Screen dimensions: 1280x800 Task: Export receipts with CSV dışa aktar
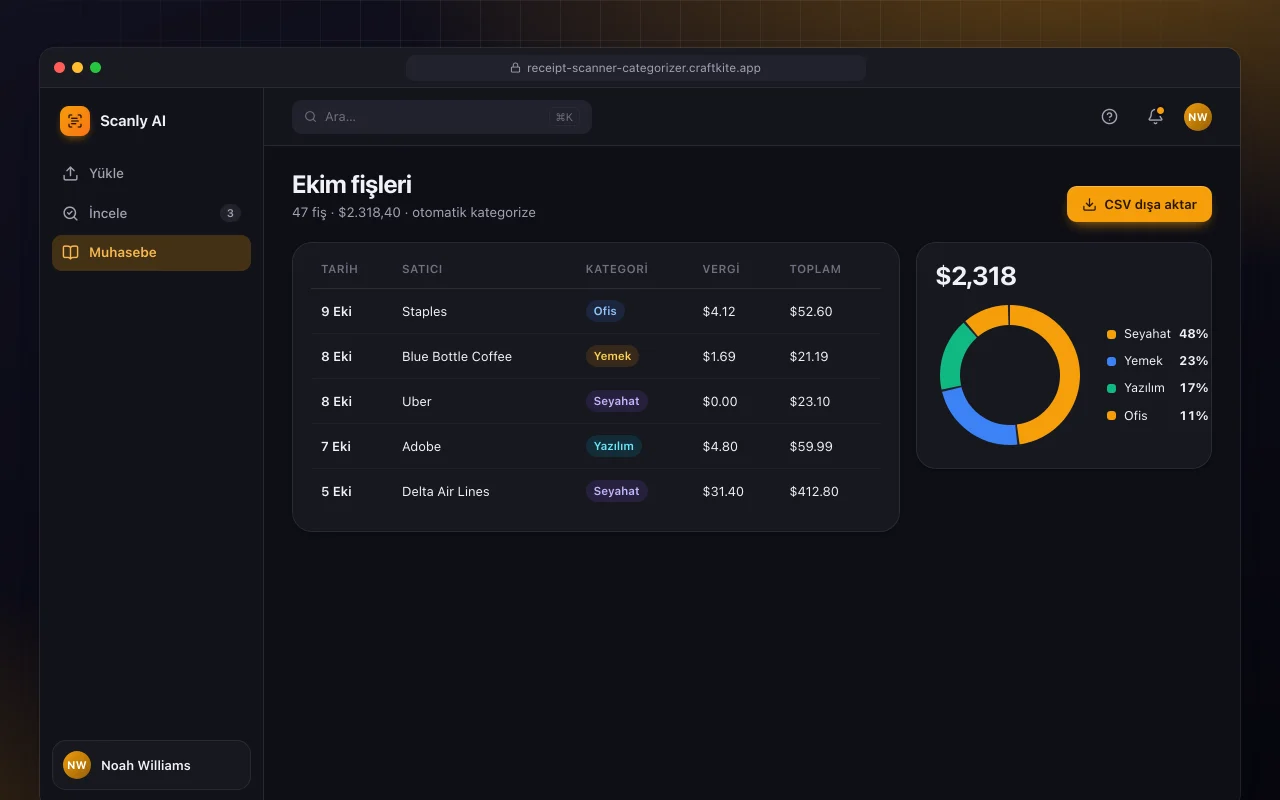1139,204
